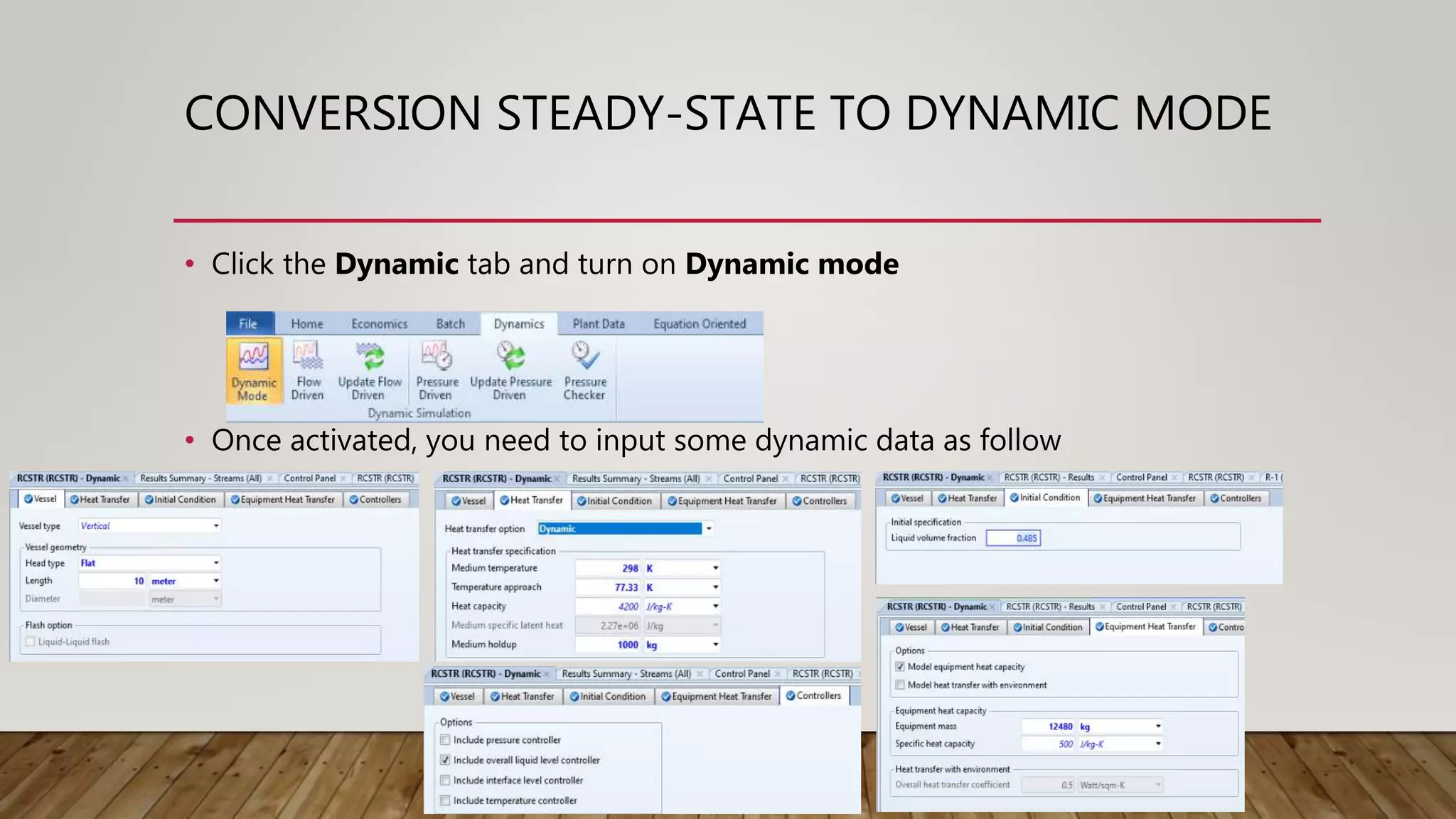Enable the Include pressure controller checkbox
This screenshot has width=1456, height=819.
445,740
